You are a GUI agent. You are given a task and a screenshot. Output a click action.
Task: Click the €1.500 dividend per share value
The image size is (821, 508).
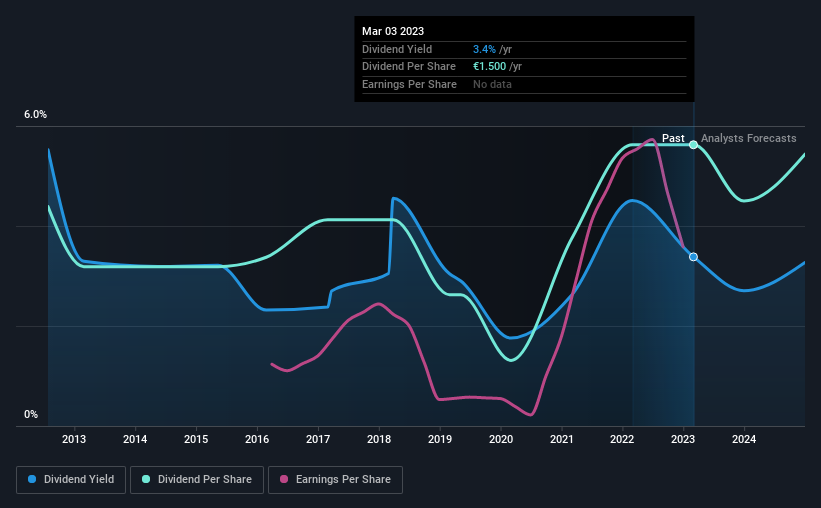coord(490,67)
